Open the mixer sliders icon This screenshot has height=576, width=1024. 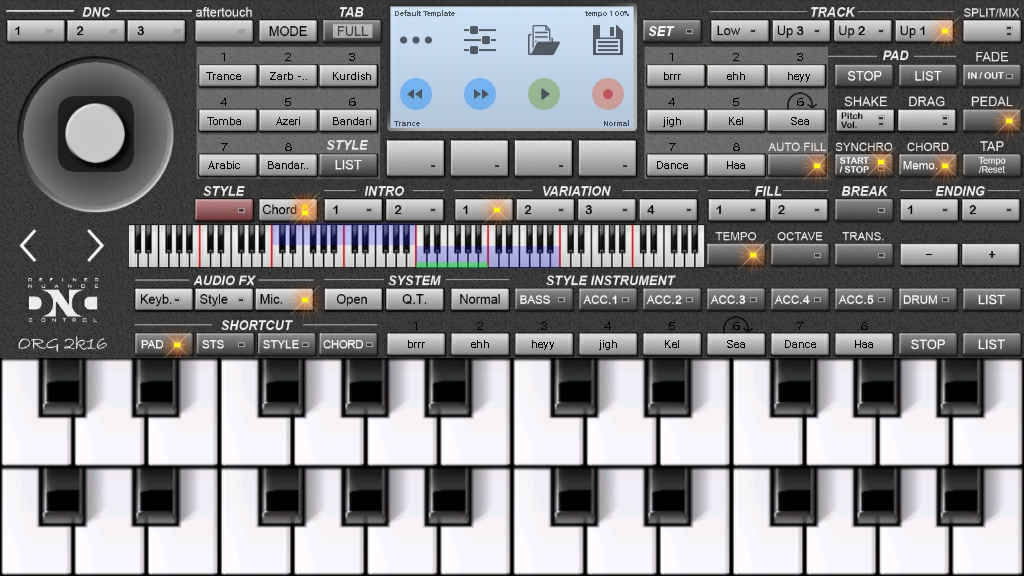coord(479,40)
